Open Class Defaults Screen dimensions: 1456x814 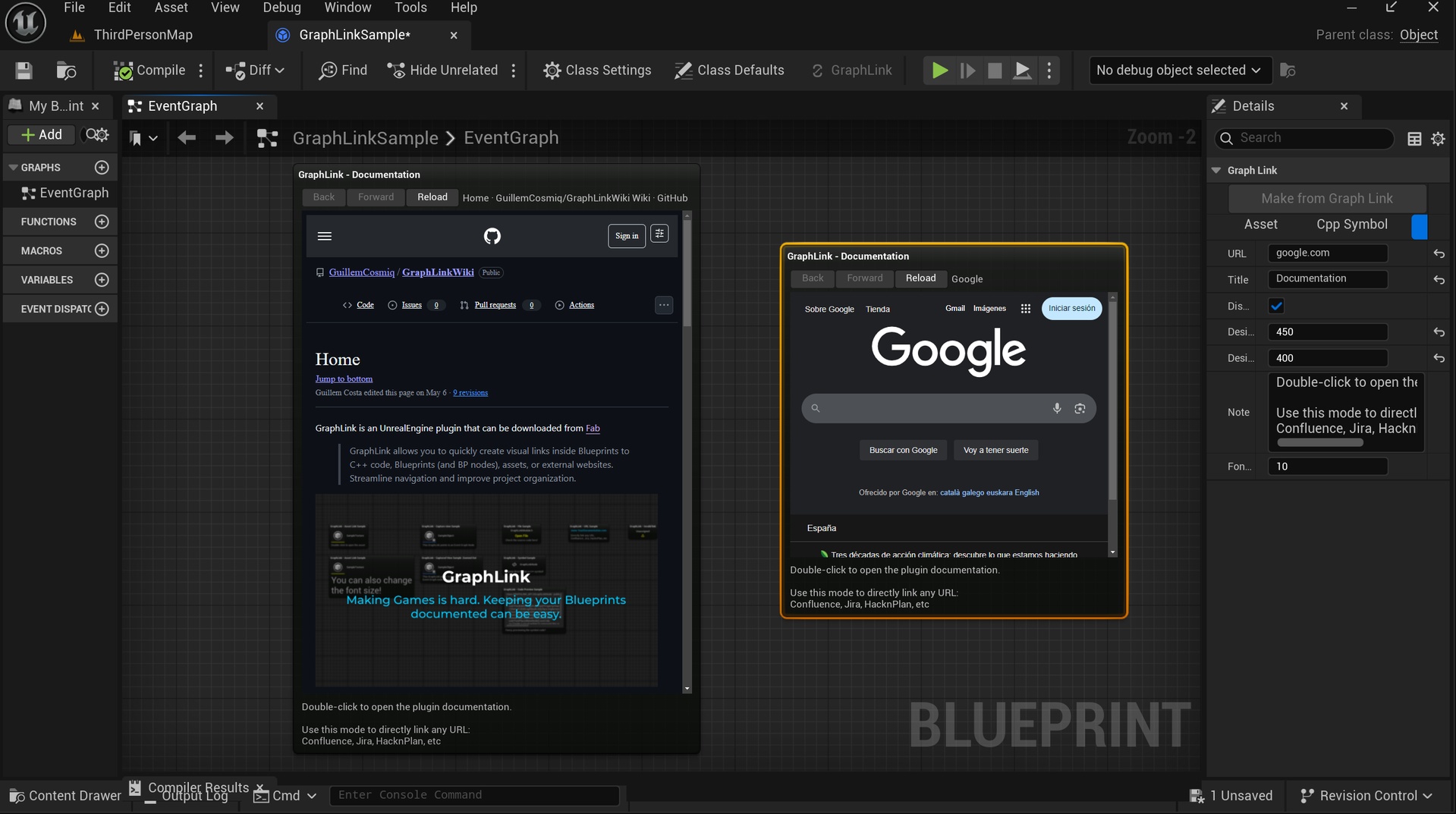(x=729, y=71)
